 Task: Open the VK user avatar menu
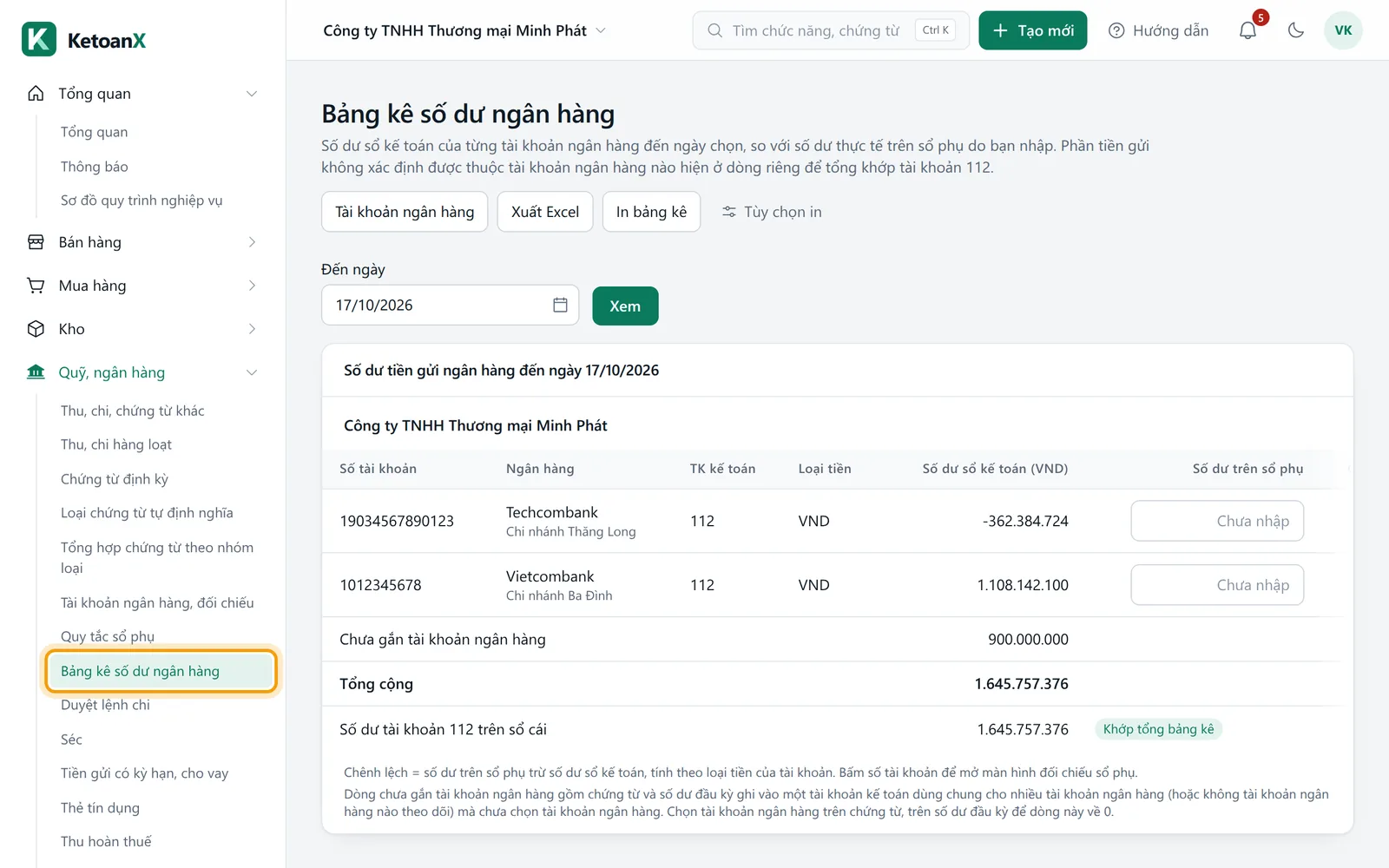1343,30
